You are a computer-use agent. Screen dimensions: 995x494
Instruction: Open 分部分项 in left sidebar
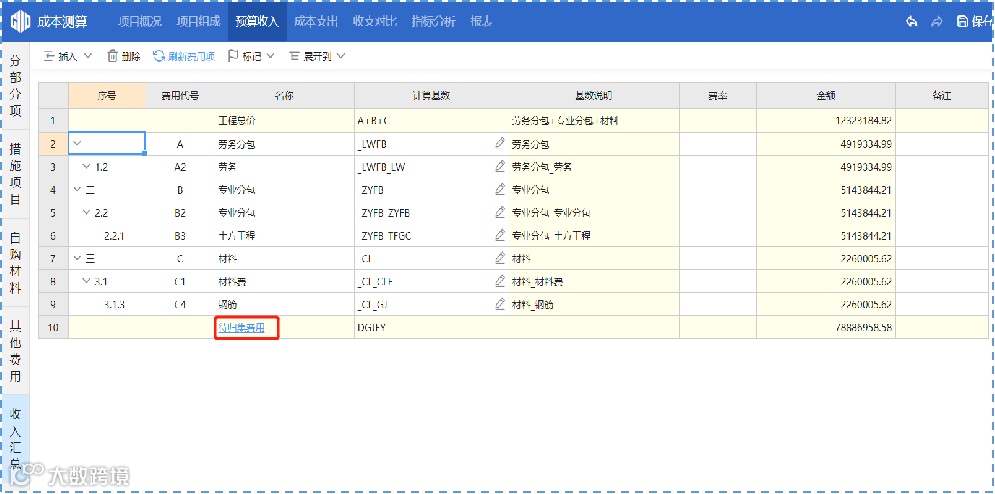click(x=16, y=86)
